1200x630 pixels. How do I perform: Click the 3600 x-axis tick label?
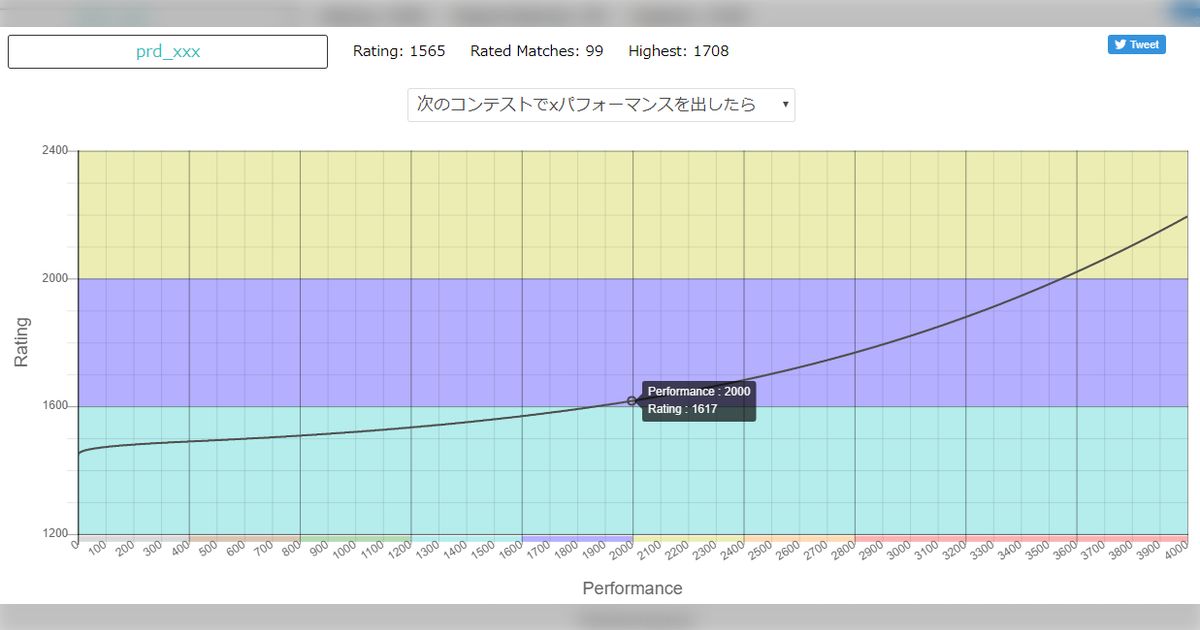[1064, 551]
